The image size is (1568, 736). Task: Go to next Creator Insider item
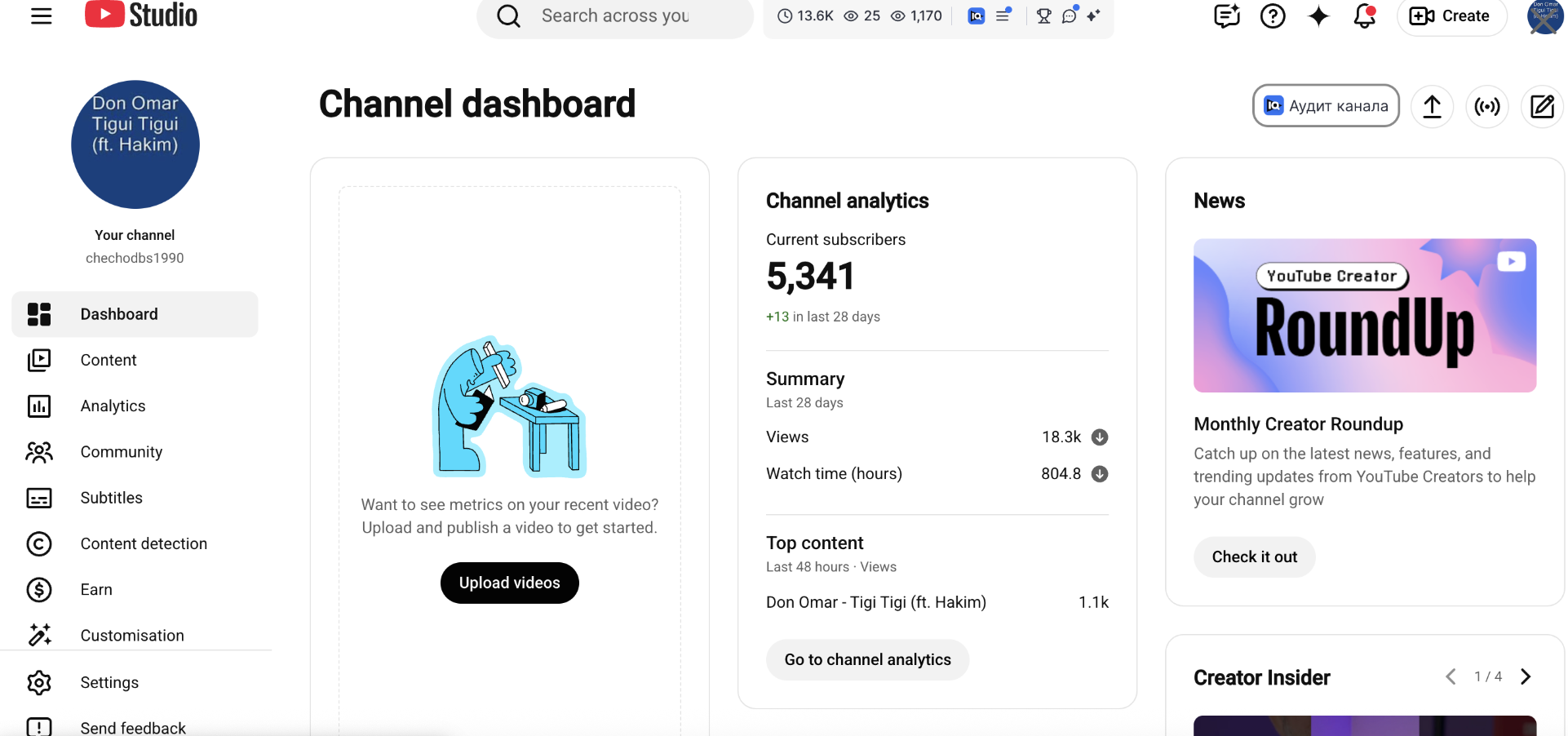[x=1526, y=676]
